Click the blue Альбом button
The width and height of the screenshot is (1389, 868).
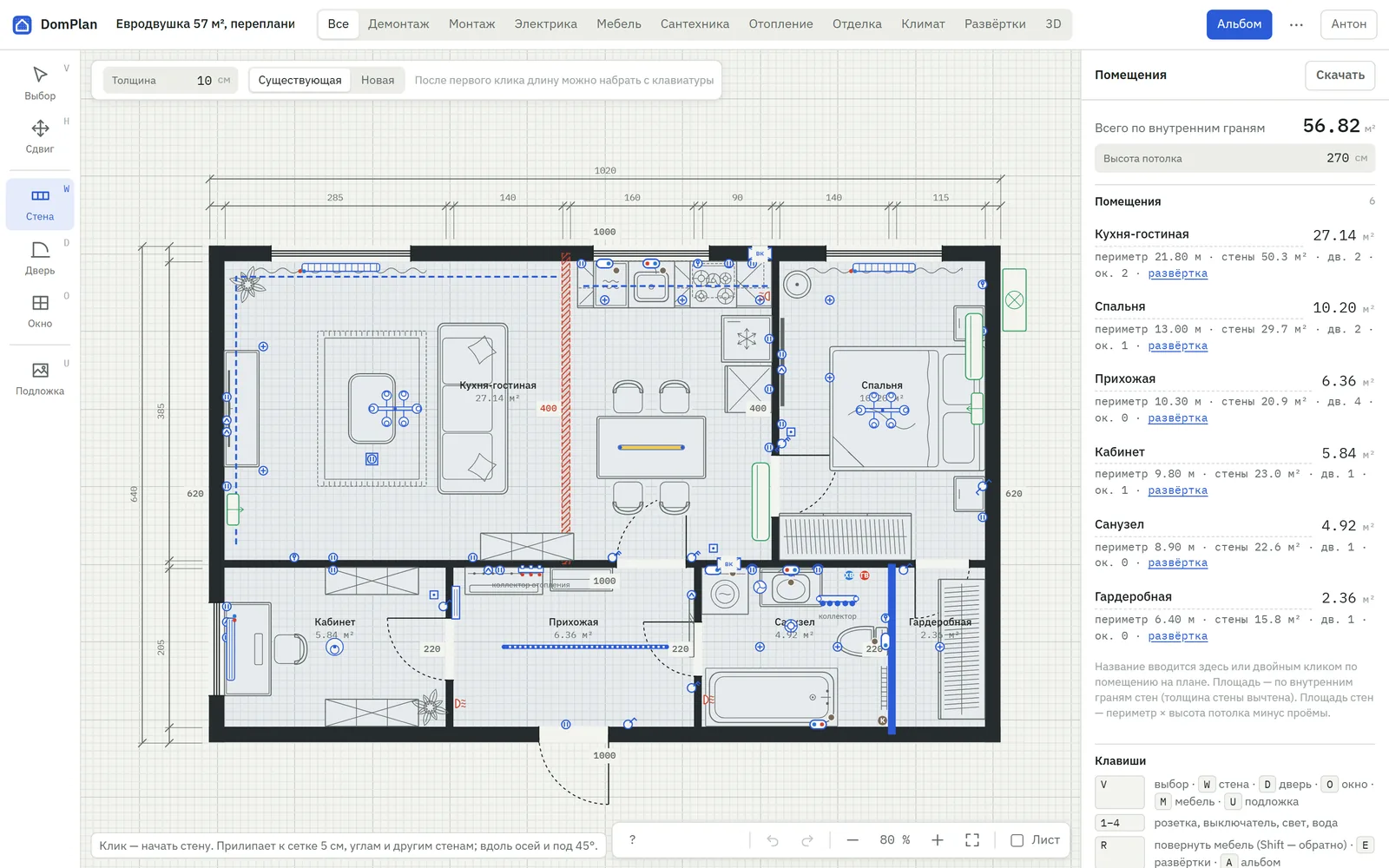[x=1239, y=24]
